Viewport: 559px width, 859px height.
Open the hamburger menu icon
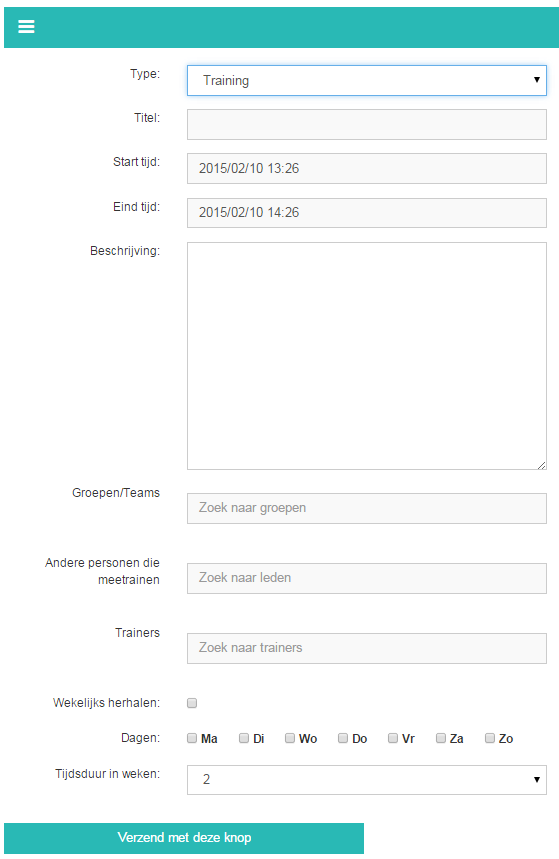26,26
